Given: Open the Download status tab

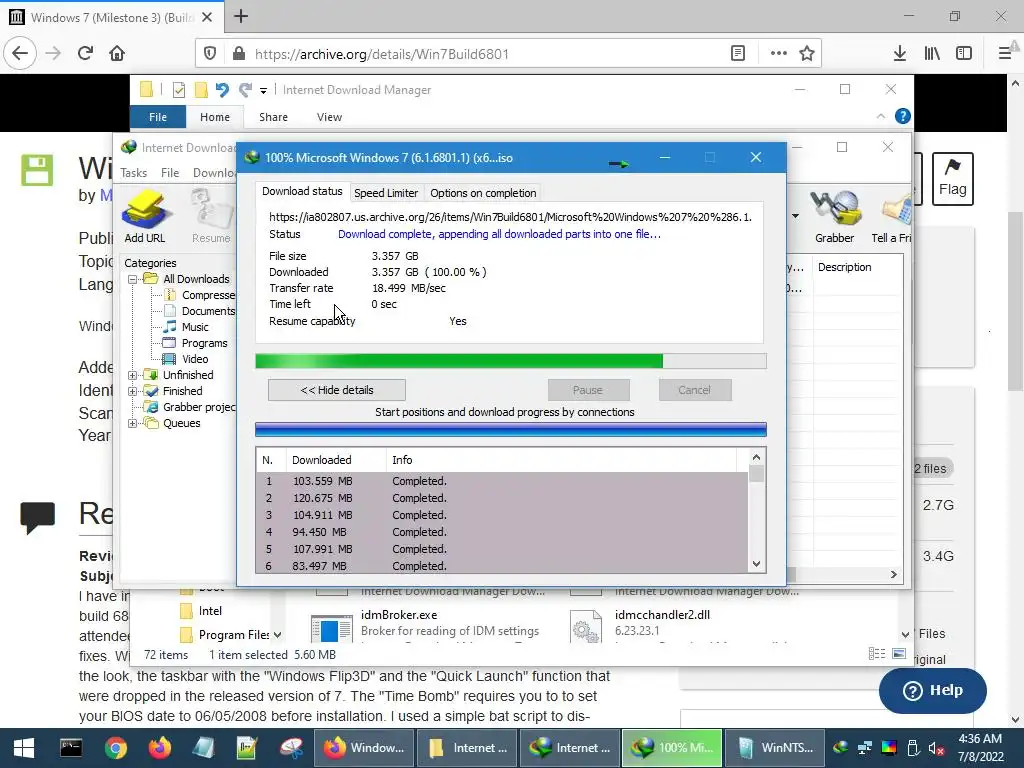Looking at the screenshot, I should (x=302, y=191).
